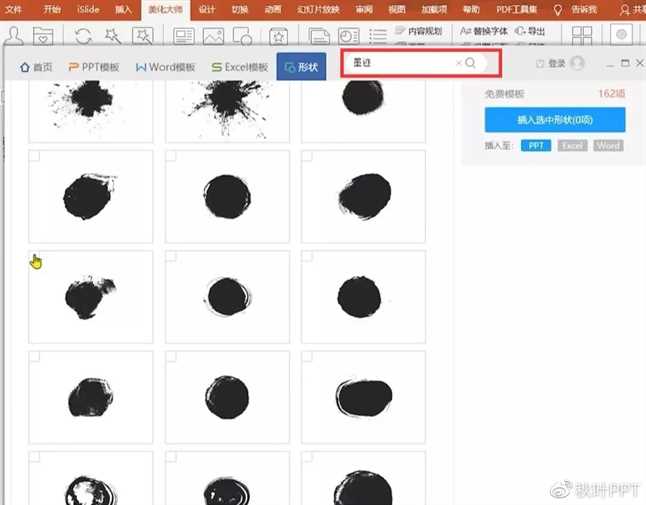
Task: Click the 替换字体 replace font tool
Action: point(484,31)
